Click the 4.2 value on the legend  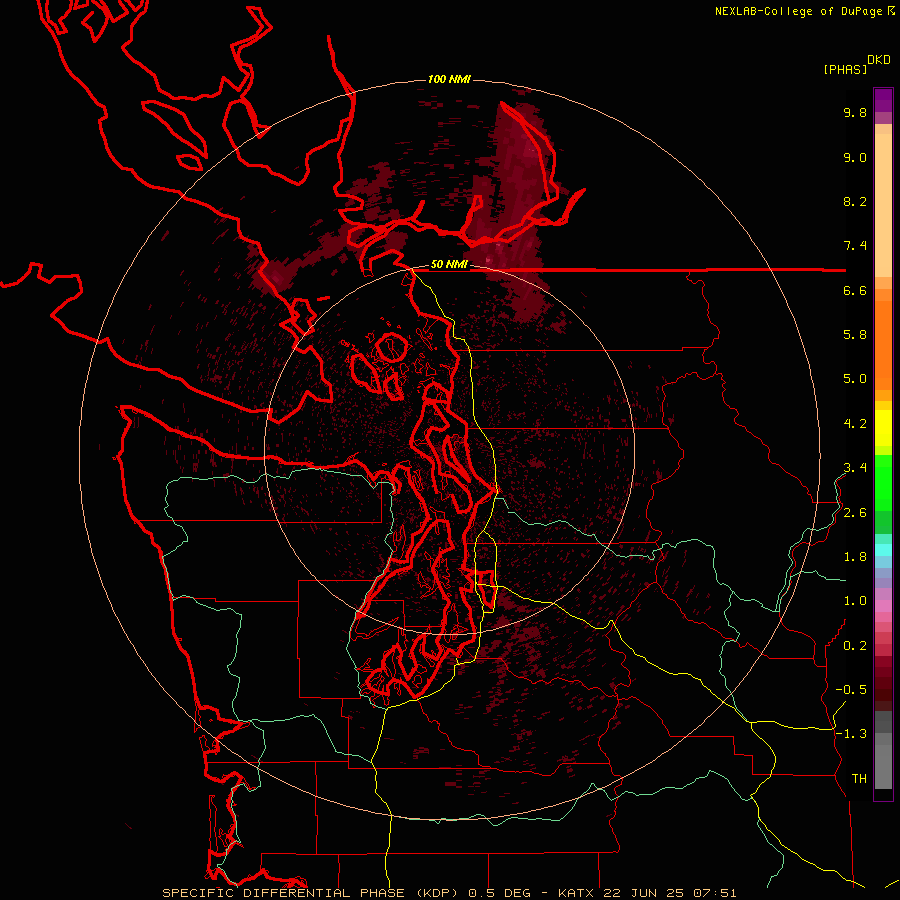(x=855, y=424)
